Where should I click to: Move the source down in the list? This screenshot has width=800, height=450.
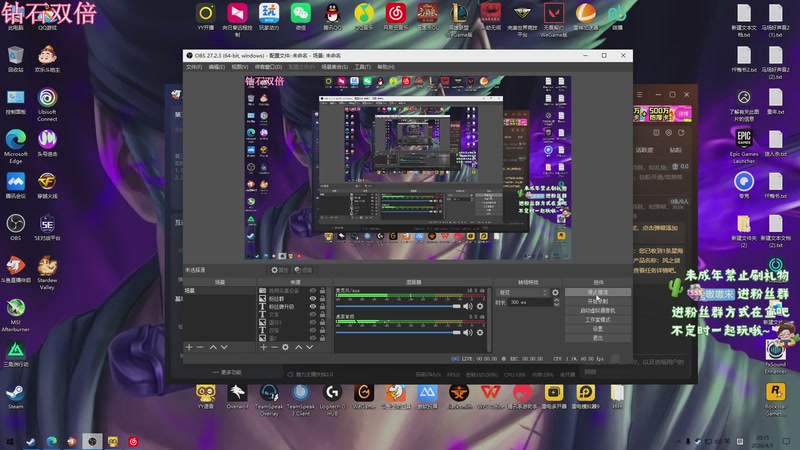click(309, 347)
